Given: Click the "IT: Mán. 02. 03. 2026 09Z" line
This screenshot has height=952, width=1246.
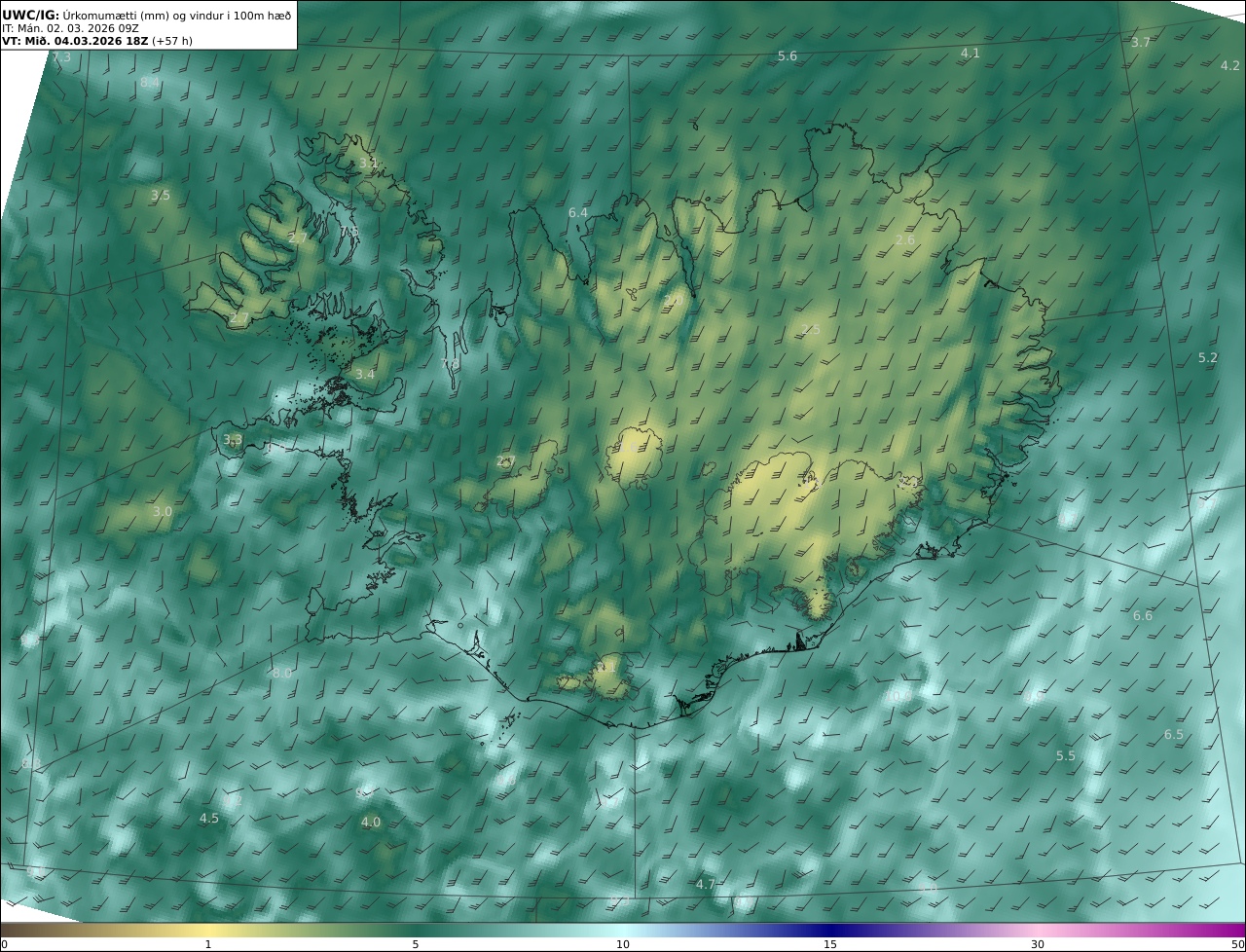Looking at the screenshot, I should click(x=70, y=28).
